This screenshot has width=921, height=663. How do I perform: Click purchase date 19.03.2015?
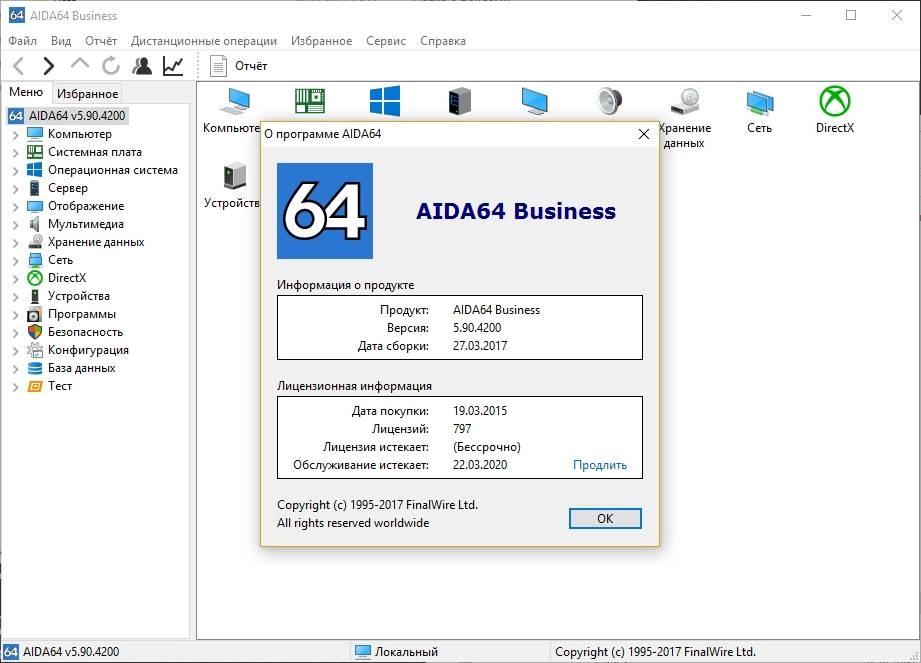[x=480, y=411]
